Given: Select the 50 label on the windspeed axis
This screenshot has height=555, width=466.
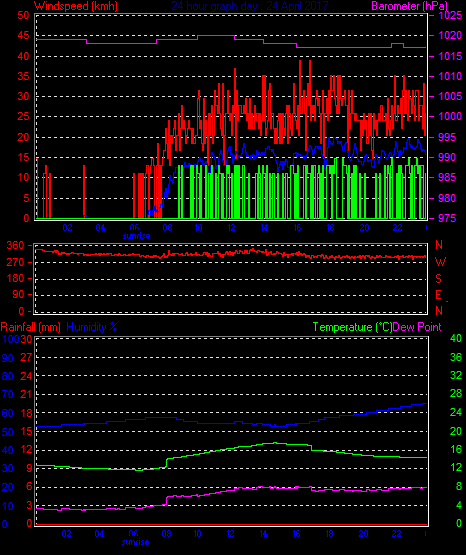Looking at the screenshot, I should [23, 15].
